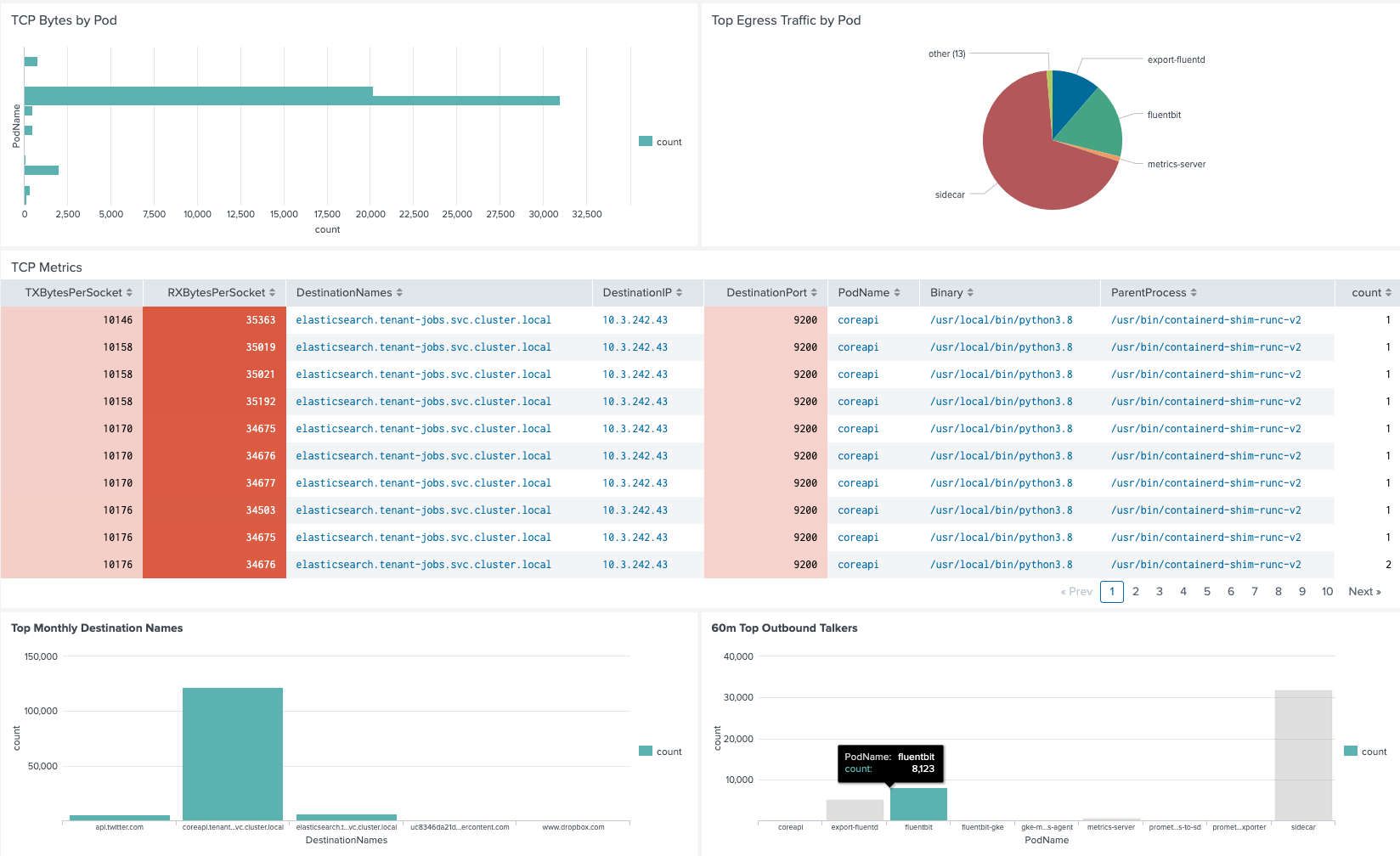The height and width of the screenshot is (856, 1400).
Task: Click the fluentbit green pie slice
Action: 1093,125
